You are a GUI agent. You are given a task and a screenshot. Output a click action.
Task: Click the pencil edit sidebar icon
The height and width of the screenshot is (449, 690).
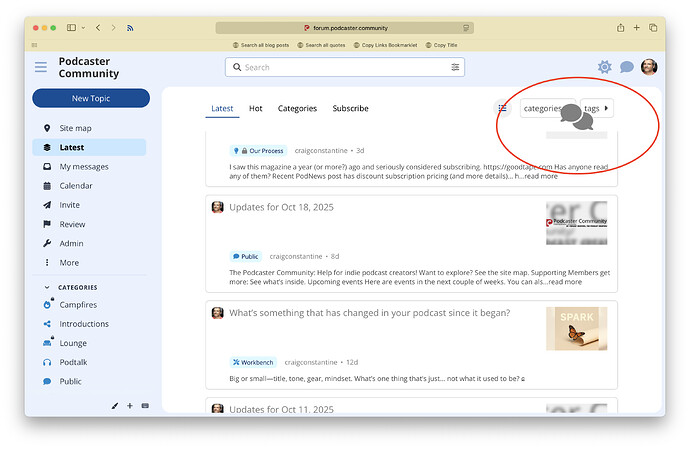click(x=115, y=406)
